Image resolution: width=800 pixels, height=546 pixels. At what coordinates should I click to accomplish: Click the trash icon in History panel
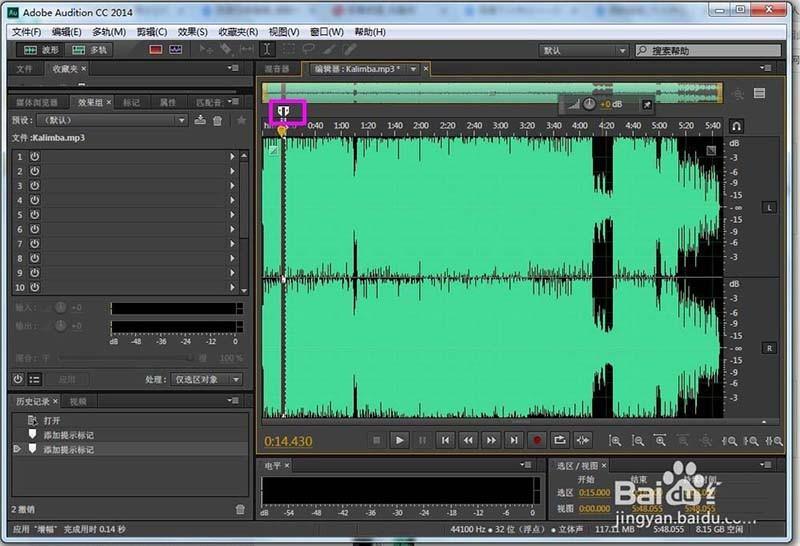pyautogui.click(x=240, y=509)
